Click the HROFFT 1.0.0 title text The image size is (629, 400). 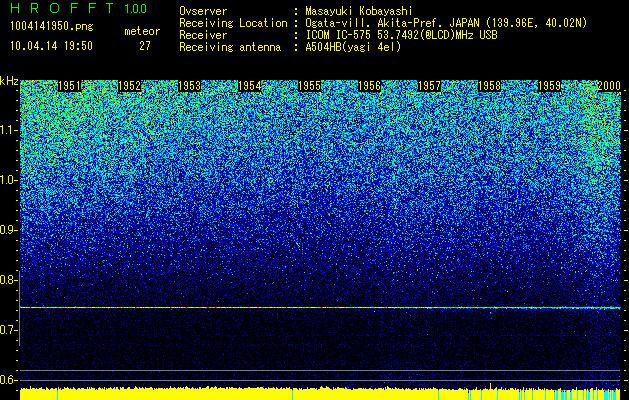coord(79,8)
